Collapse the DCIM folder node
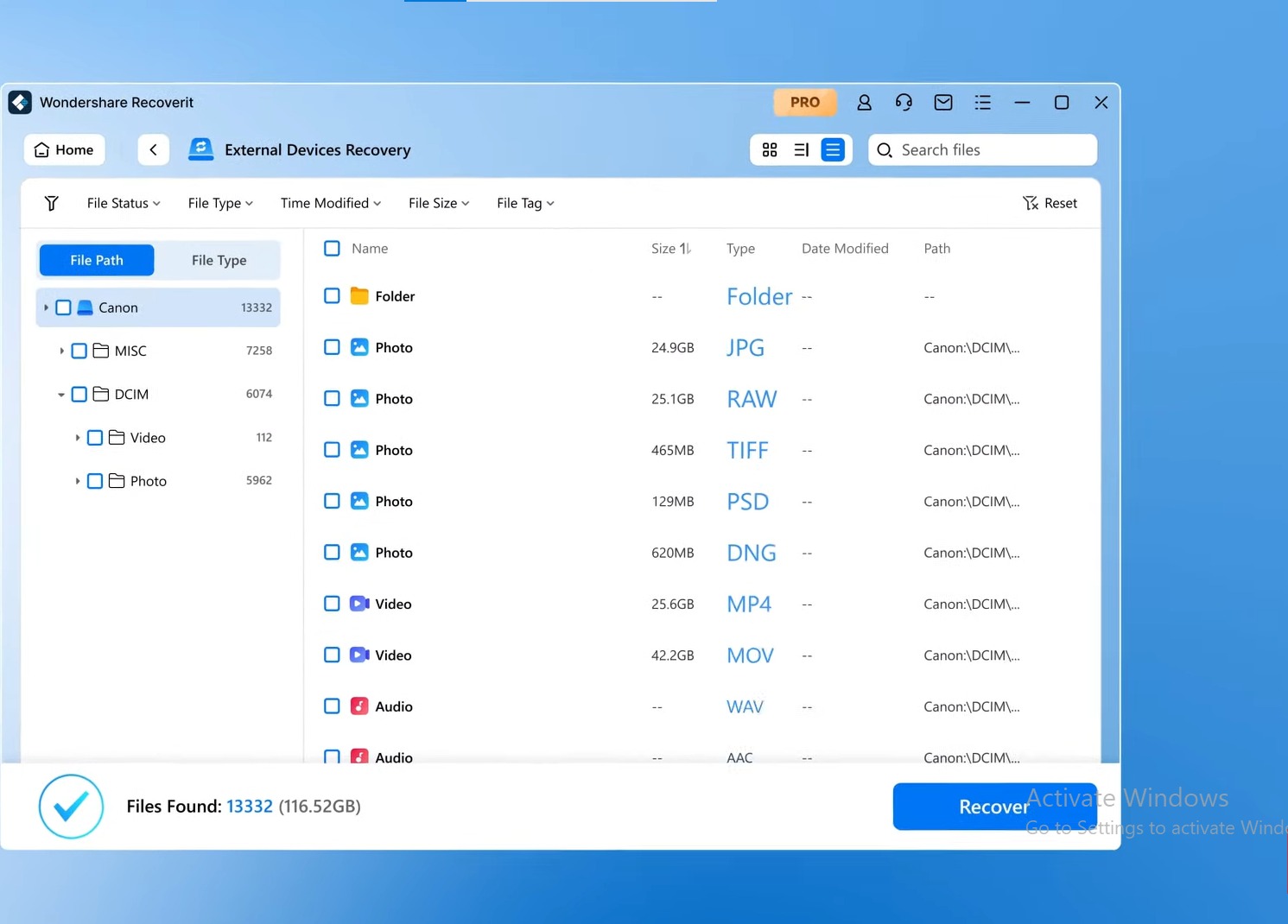1288x924 pixels. (x=61, y=395)
